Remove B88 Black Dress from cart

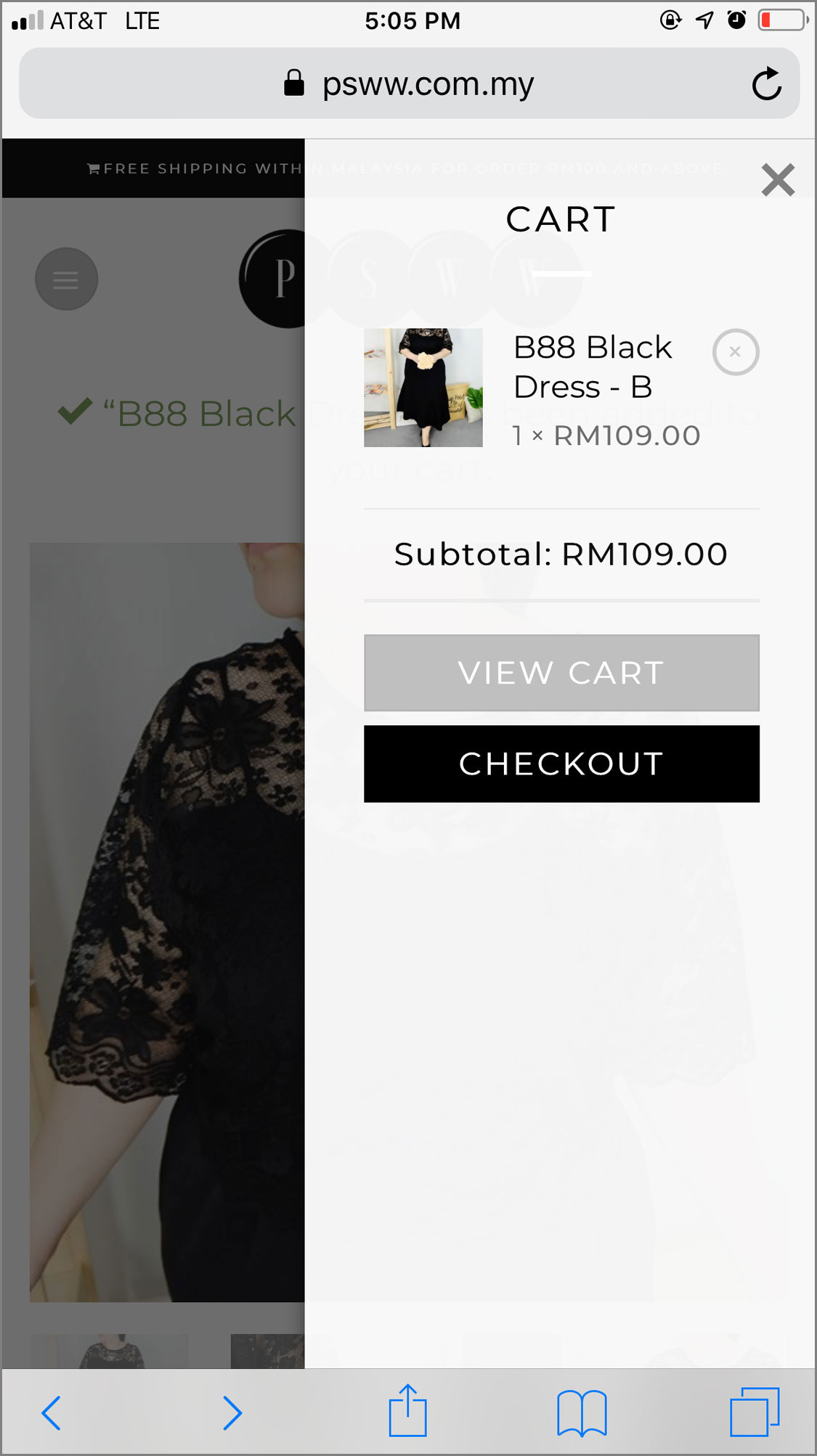click(735, 352)
